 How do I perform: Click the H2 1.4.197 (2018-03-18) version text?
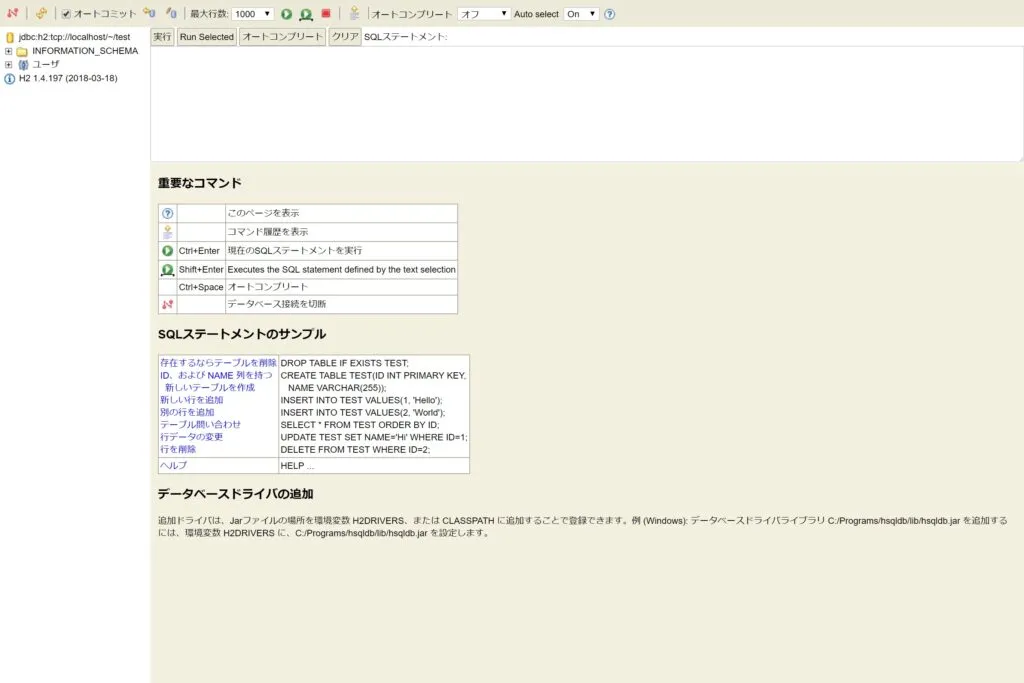(68, 78)
